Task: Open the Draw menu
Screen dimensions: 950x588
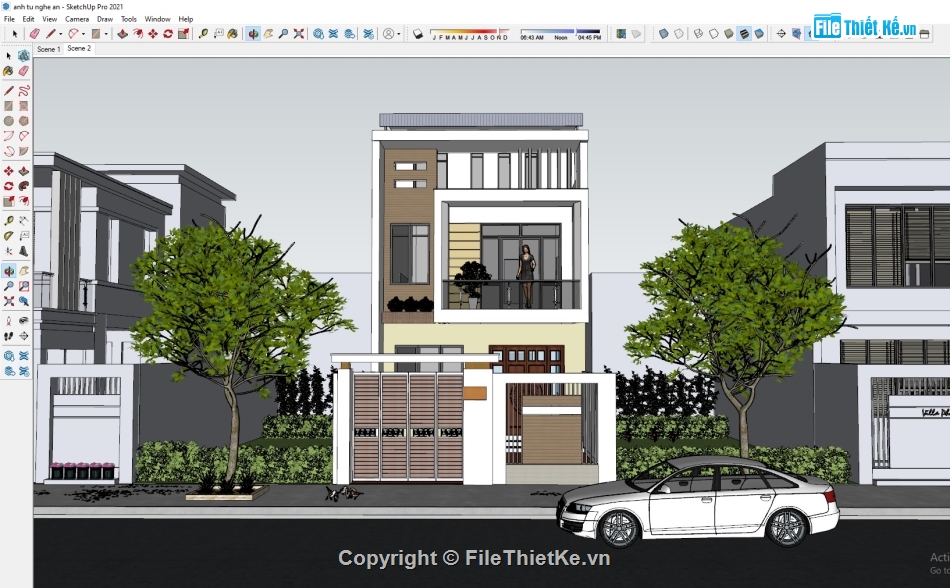Action: (x=105, y=19)
